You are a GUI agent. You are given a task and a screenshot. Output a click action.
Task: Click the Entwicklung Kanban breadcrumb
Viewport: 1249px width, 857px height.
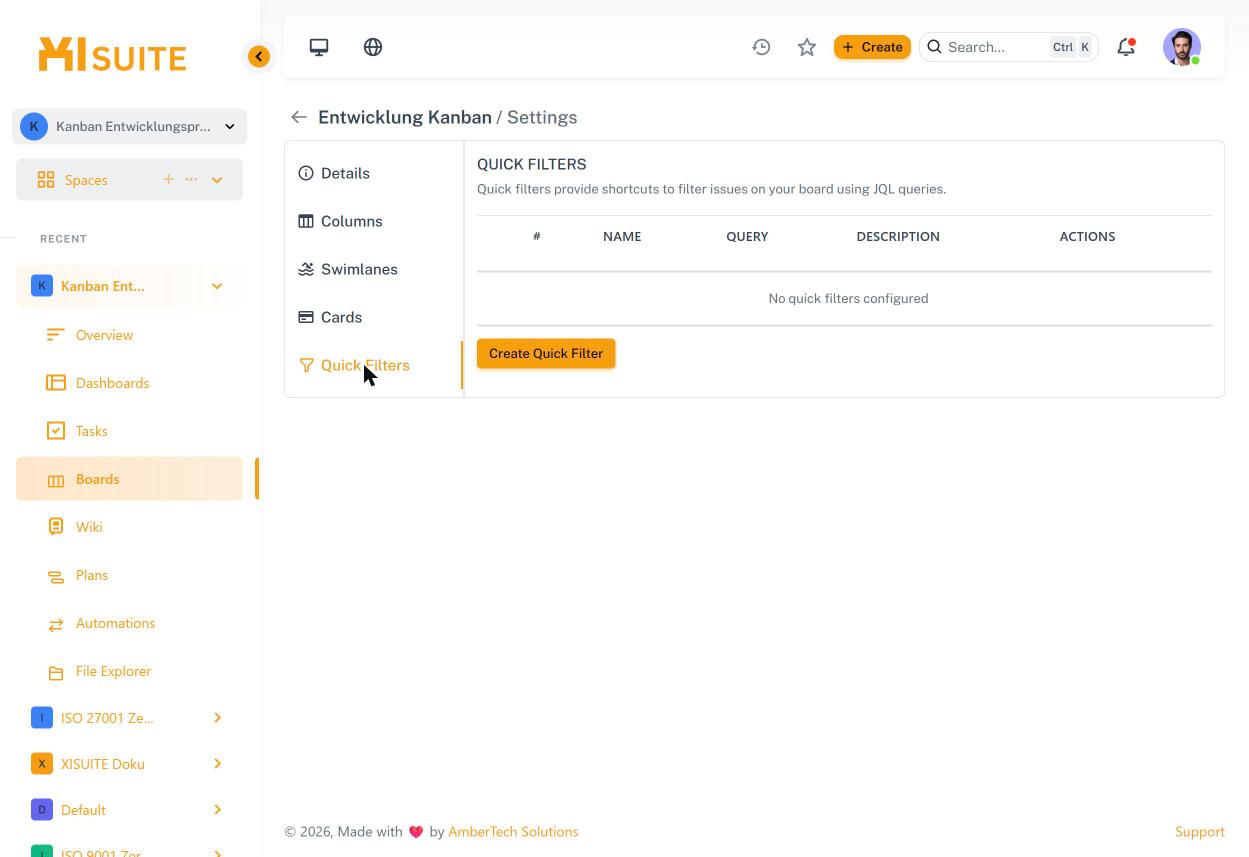[x=405, y=117]
